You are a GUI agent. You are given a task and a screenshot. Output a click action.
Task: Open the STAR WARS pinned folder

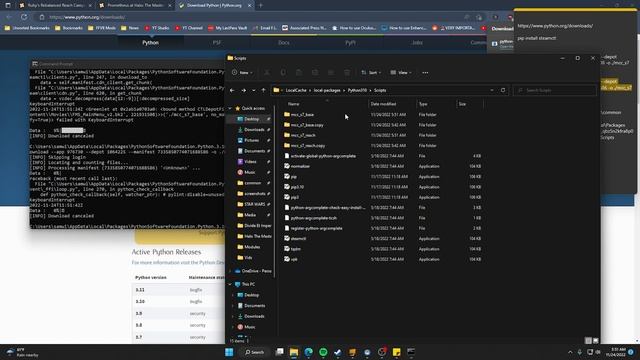[x=254, y=204]
